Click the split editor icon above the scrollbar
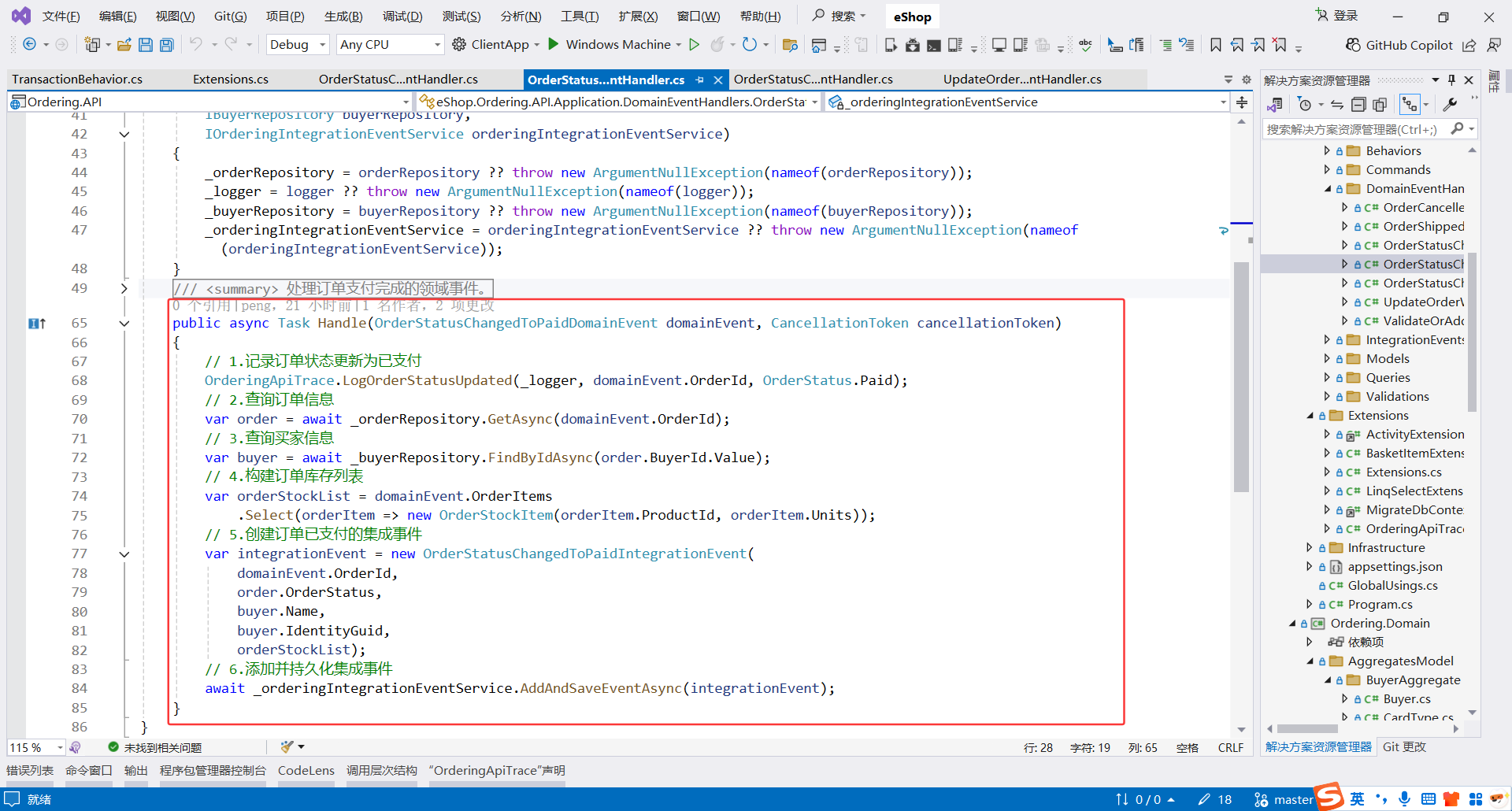 coord(1242,102)
